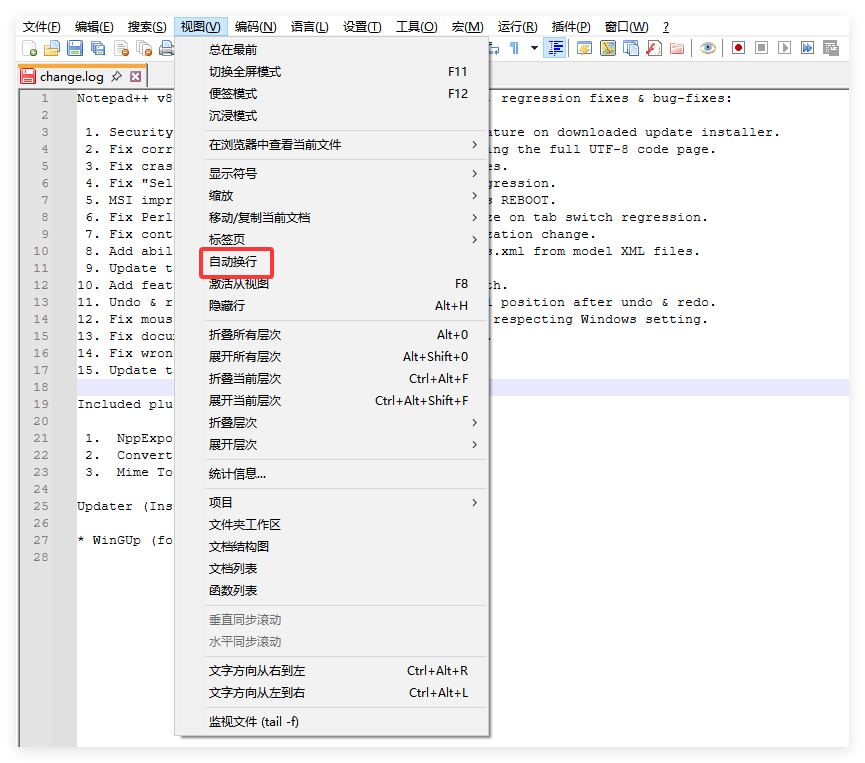Open the 语言(L) menu
The width and height of the screenshot is (865, 763).
click(309, 27)
